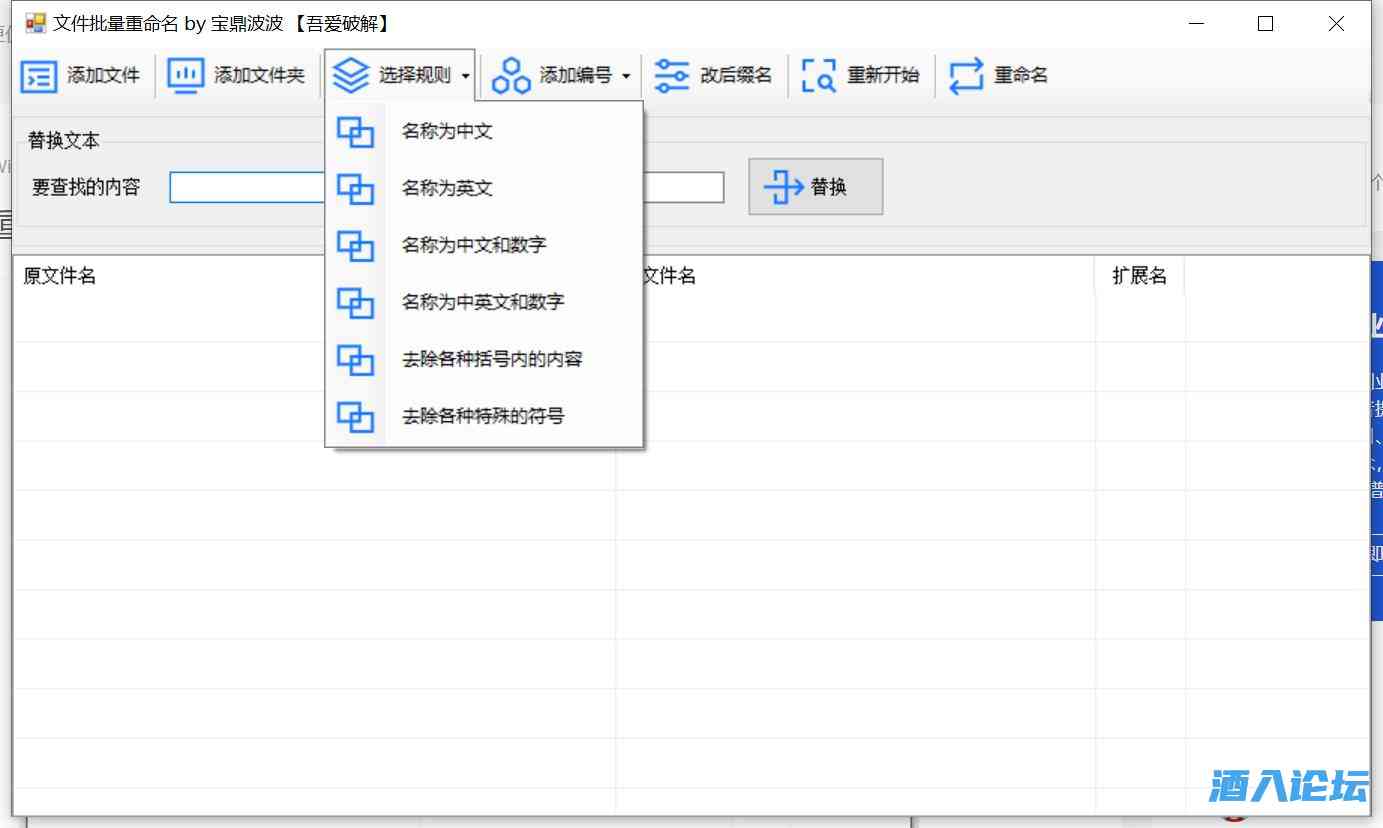This screenshot has height=828, width=1383.
Task: Pick the 名称为中英文和数字 rule
Action: pos(482,302)
